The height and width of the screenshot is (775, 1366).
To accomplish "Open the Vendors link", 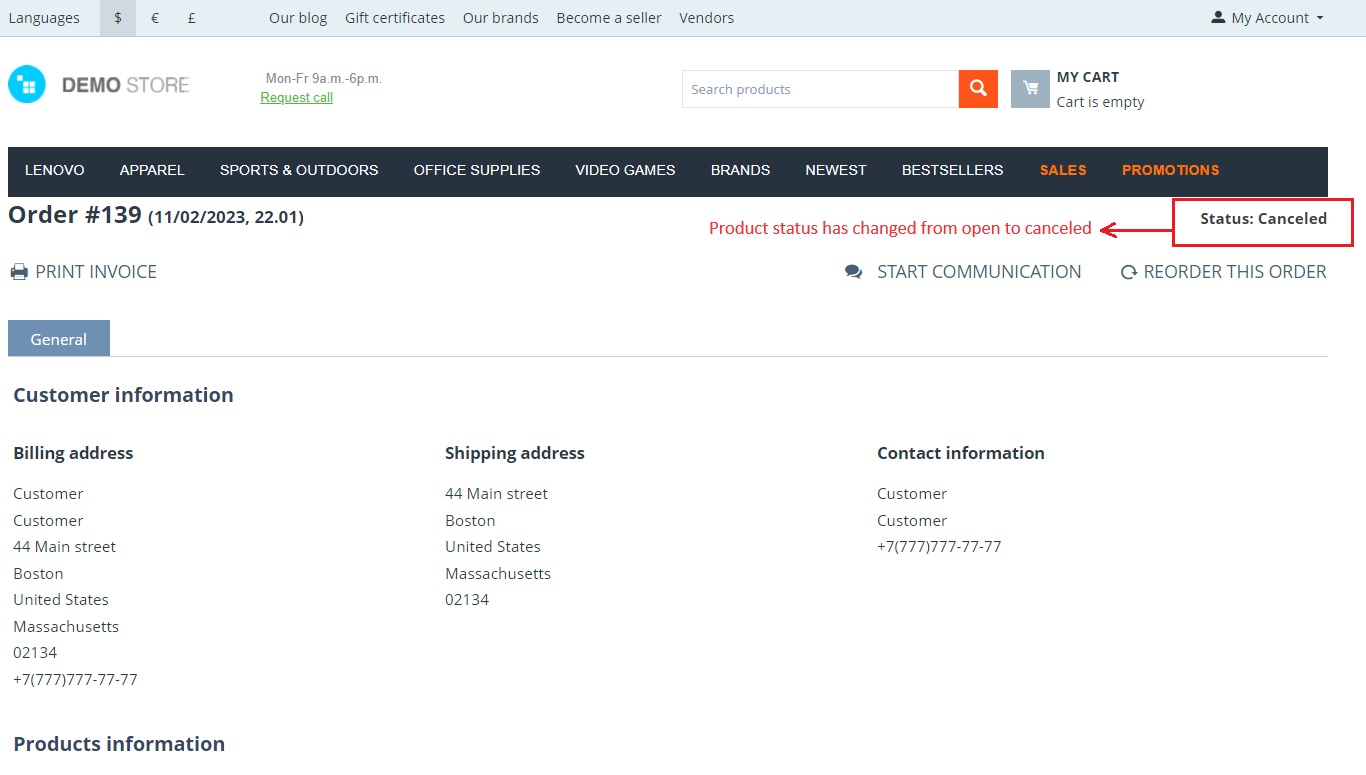I will click(x=706, y=18).
